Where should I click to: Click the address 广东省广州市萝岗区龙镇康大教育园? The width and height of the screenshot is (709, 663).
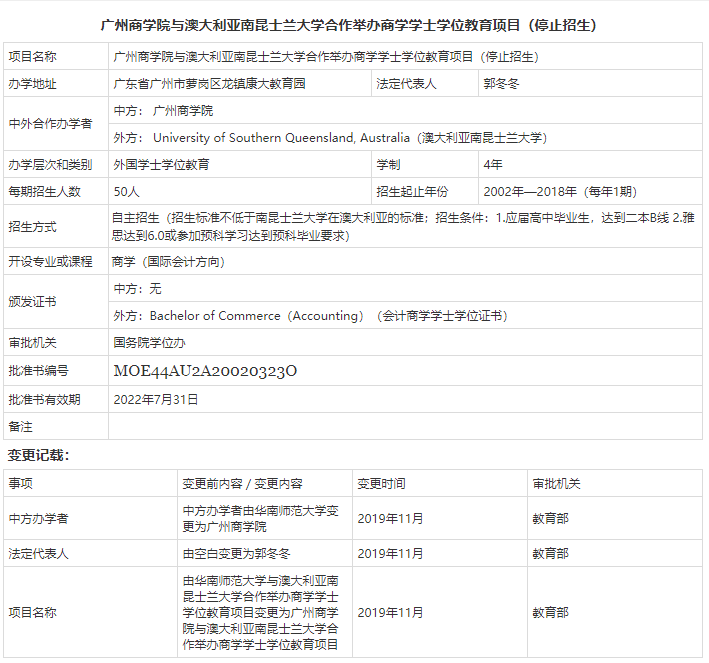[x=209, y=84]
